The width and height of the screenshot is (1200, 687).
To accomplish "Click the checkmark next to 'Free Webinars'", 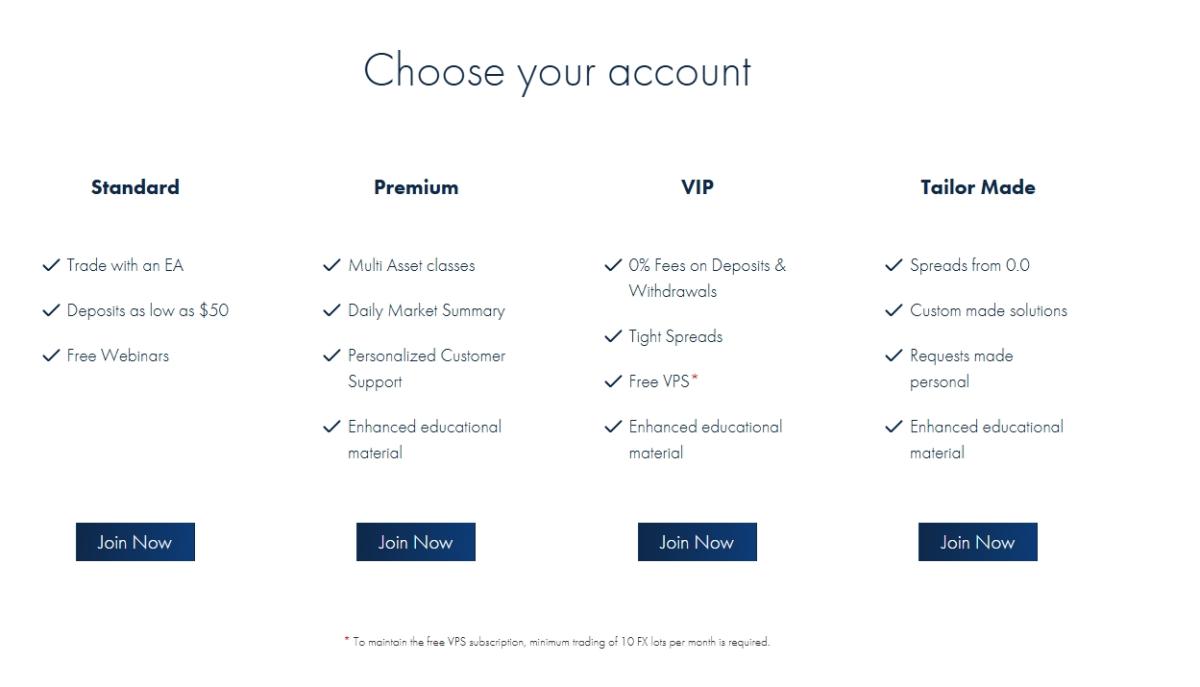I will [50, 355].
